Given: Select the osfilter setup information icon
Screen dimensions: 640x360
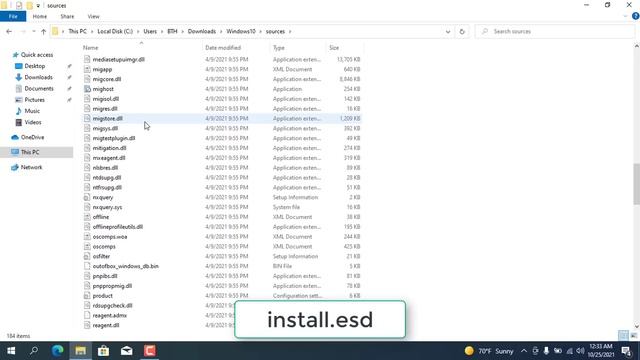Looking at the screenshot, I should pos(87,256).
